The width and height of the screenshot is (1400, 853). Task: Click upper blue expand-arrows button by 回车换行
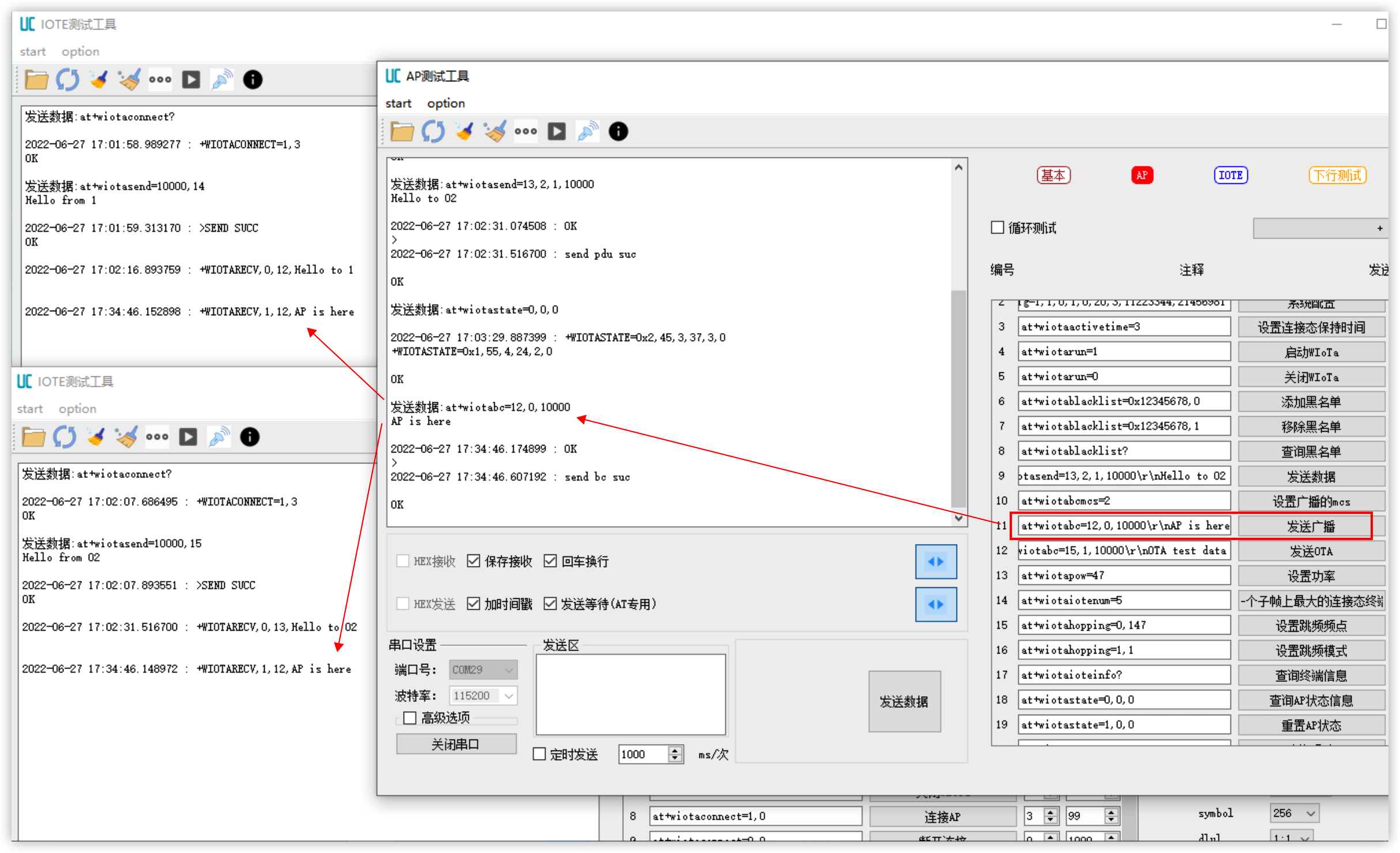coord(936,561)
